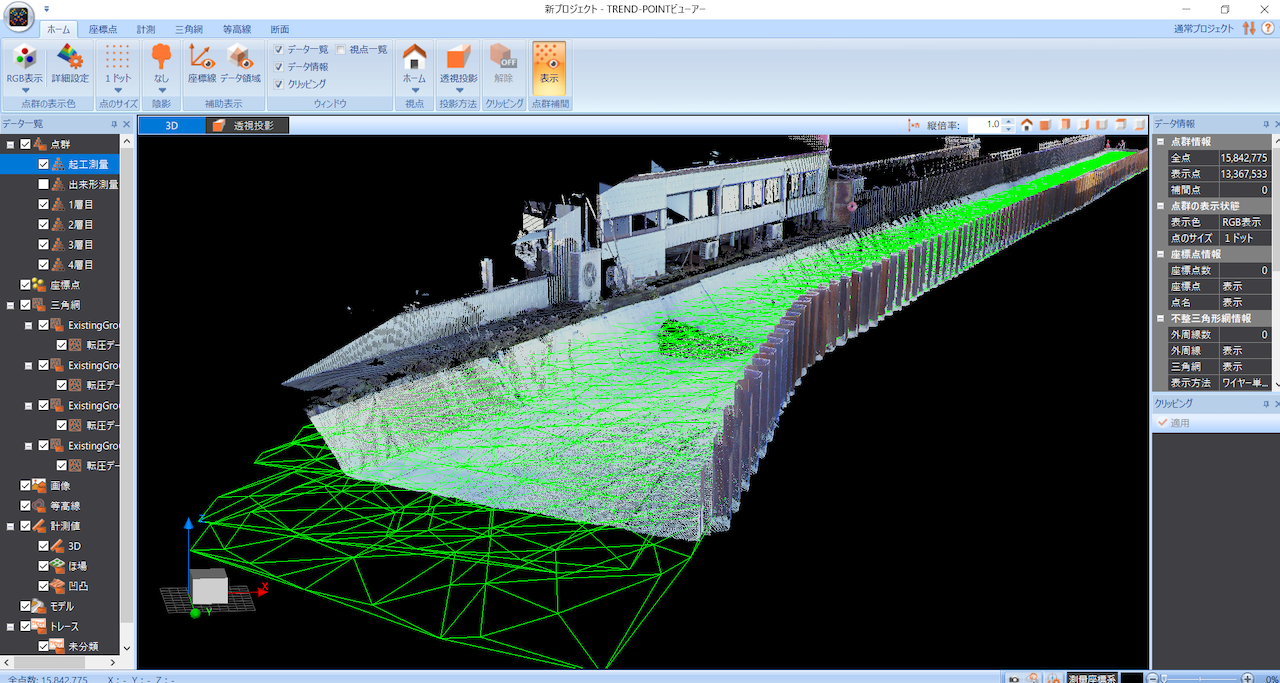Open the 詳細設定 detailed color settings

coord(70,65)
